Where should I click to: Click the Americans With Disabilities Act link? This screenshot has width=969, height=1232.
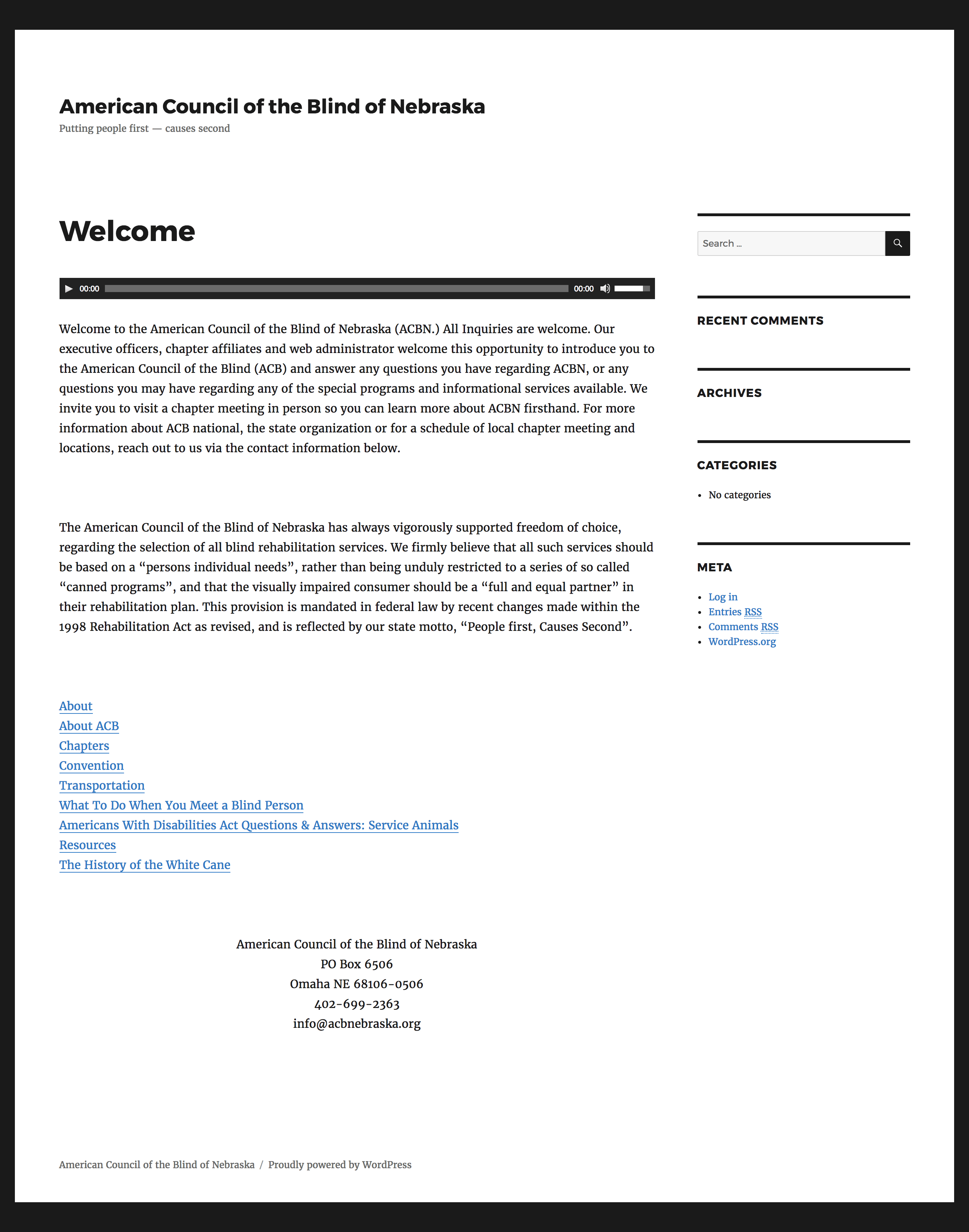tap(258, 825)
